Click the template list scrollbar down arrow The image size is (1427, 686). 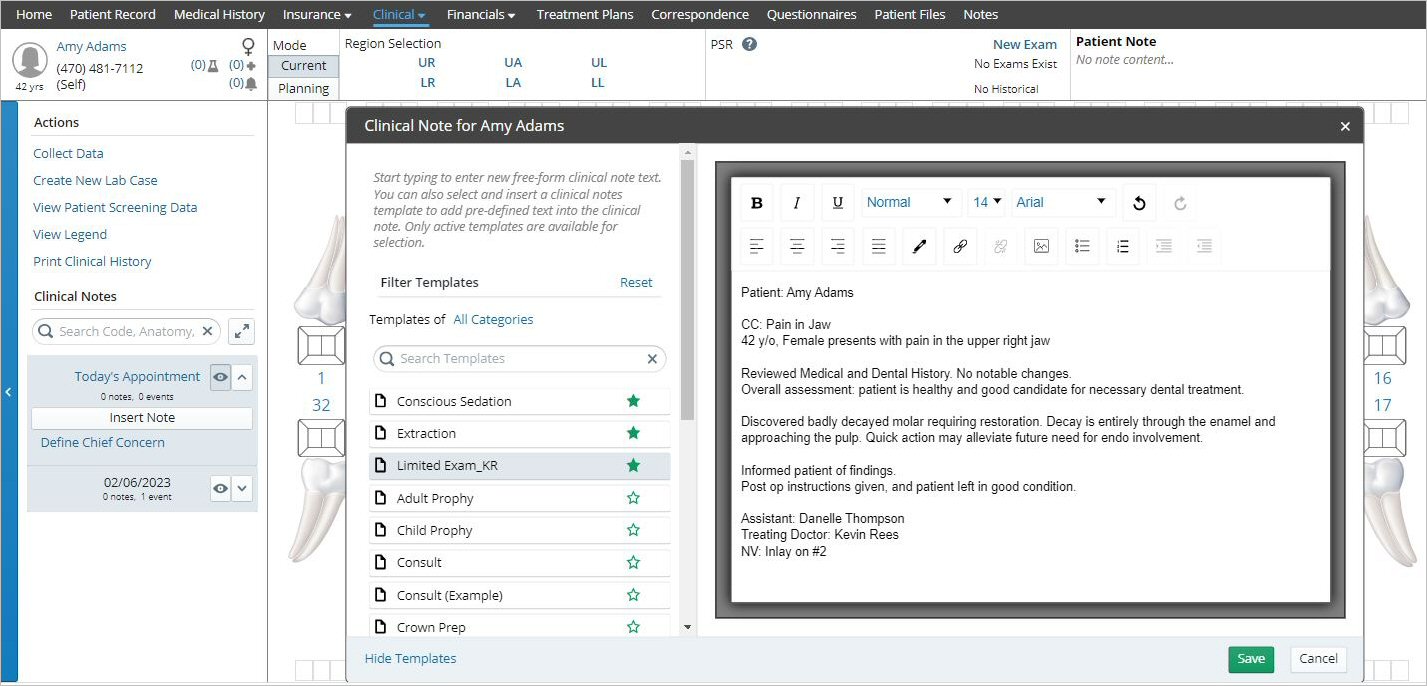(x=686, y=627)
